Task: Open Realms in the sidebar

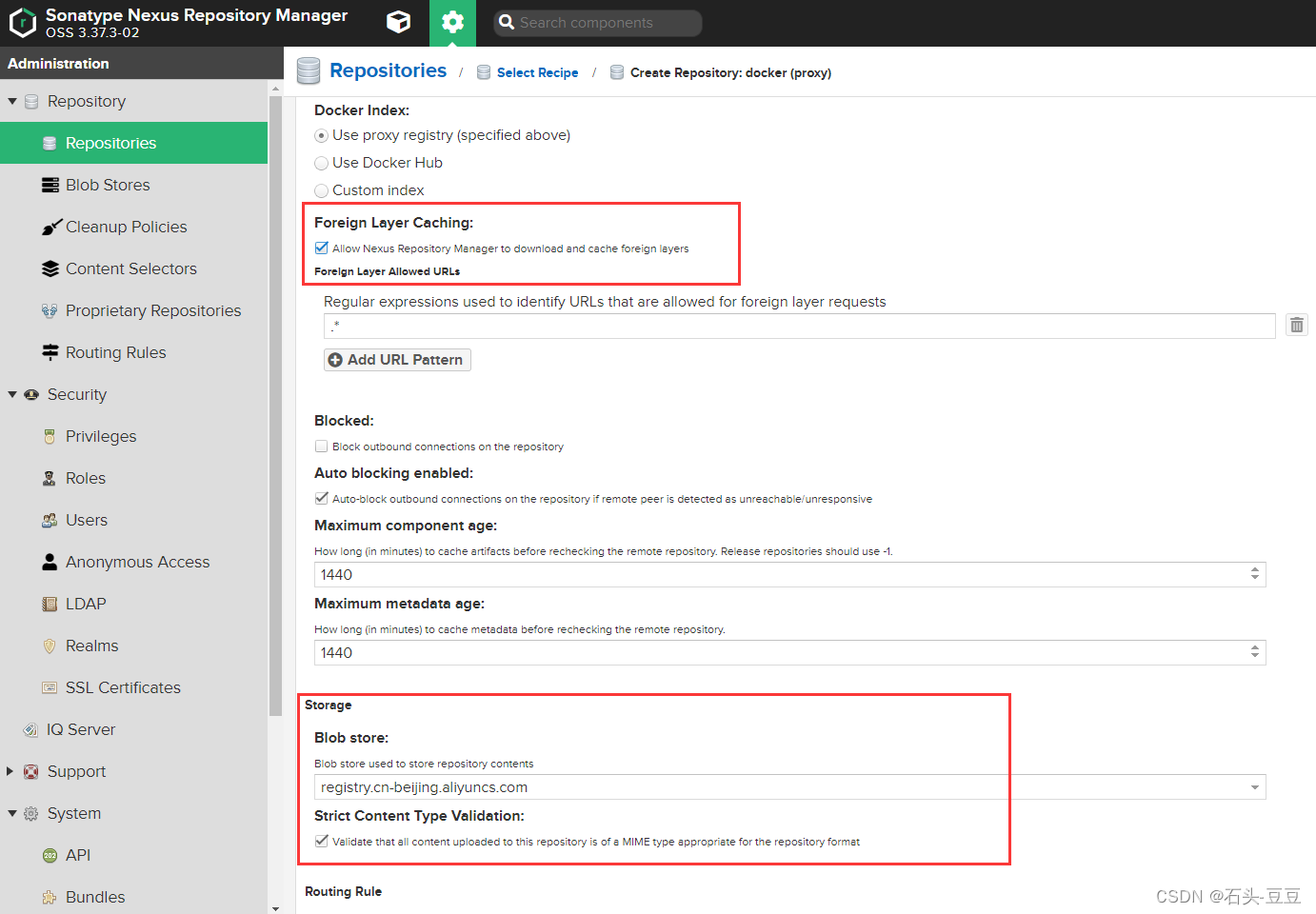Action: [x=133, y=646]
